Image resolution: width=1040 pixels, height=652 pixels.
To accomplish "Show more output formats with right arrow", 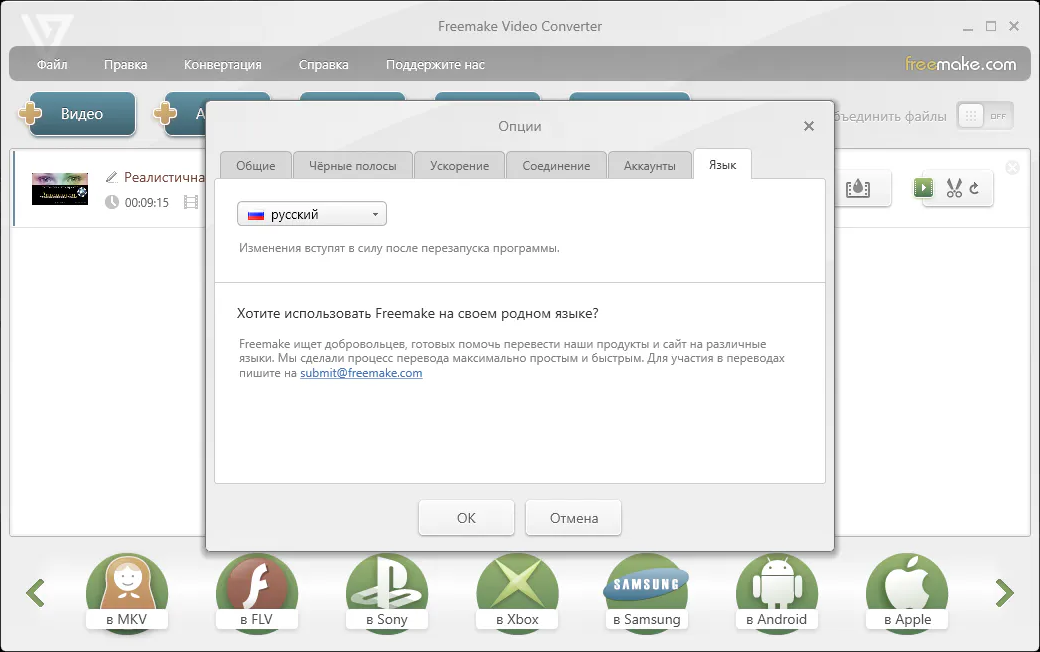I will [x=1004, y=593].
